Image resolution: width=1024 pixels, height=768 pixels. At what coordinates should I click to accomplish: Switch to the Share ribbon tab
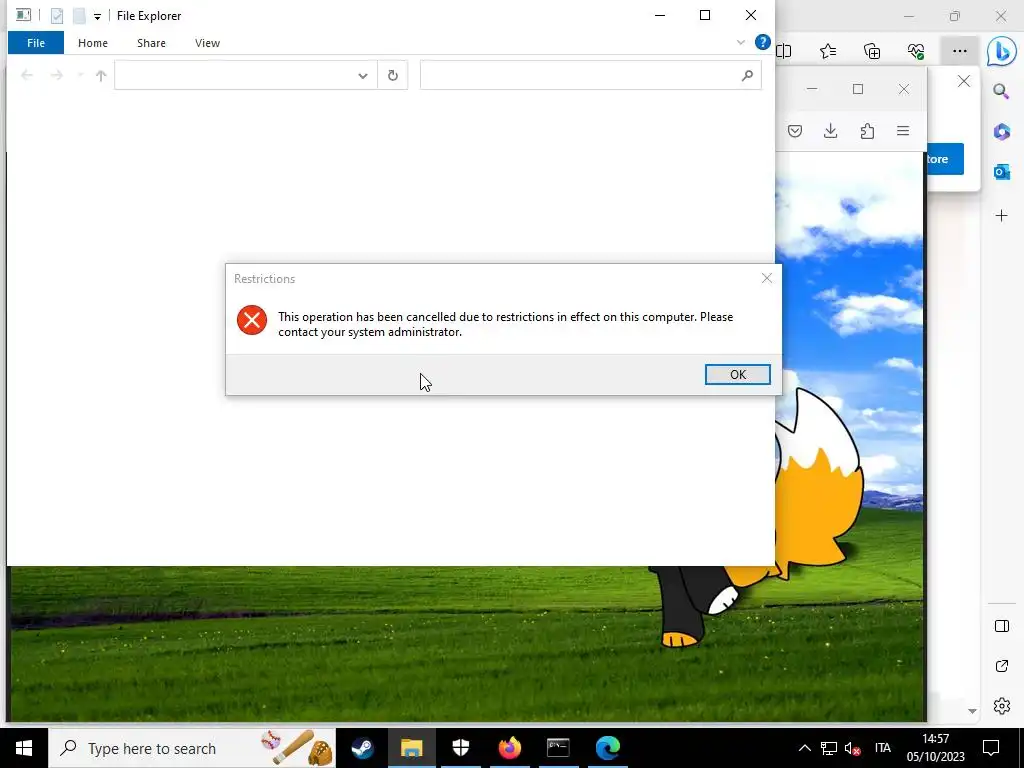coord(151,43)
